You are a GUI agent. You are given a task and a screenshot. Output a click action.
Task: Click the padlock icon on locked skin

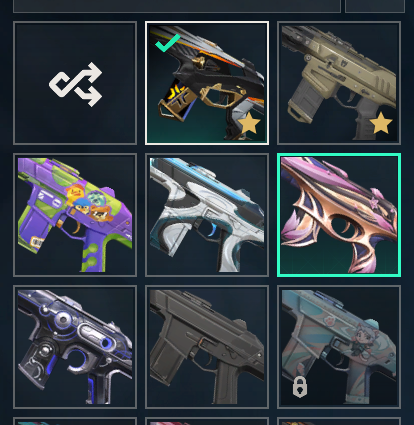point(300,387)
